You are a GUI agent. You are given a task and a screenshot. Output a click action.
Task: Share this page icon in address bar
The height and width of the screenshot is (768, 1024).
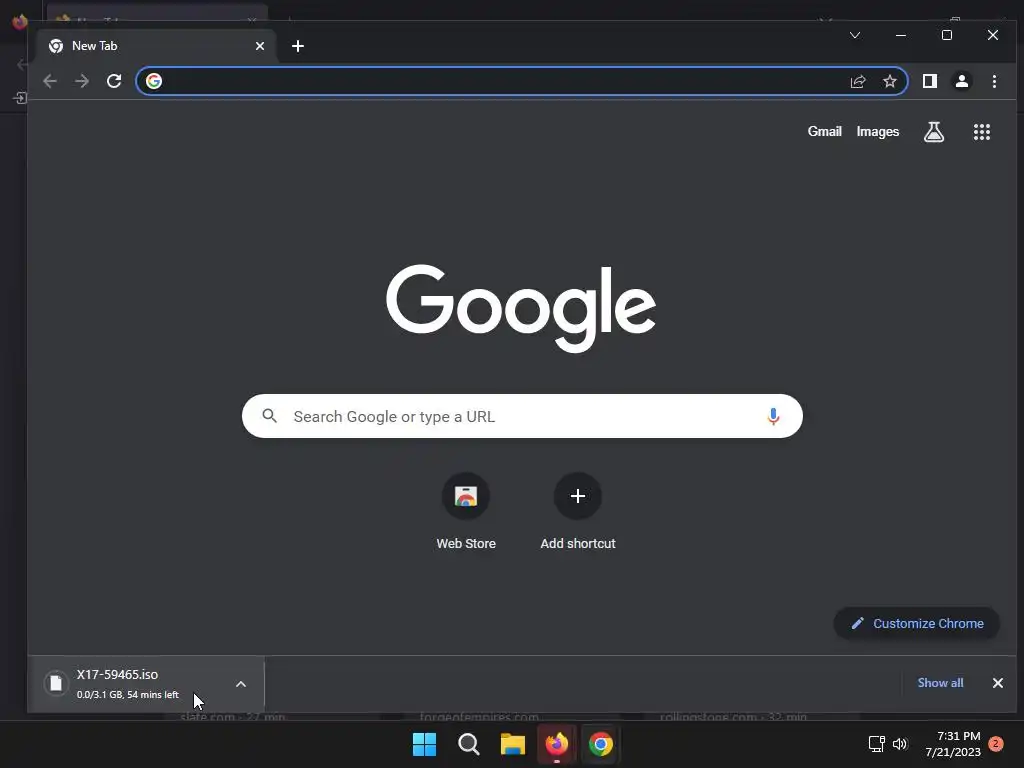(x=857, y=81)
